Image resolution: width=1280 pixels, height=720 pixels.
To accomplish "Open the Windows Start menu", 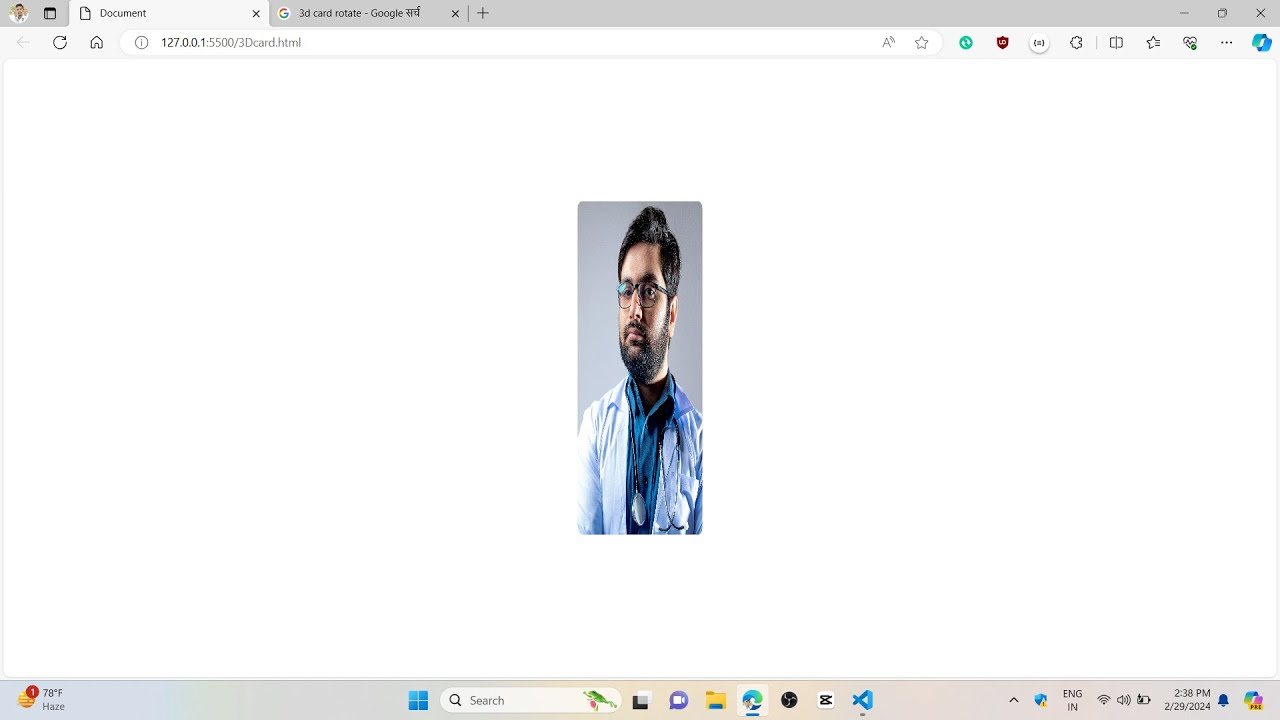I will tap(418, 700).
